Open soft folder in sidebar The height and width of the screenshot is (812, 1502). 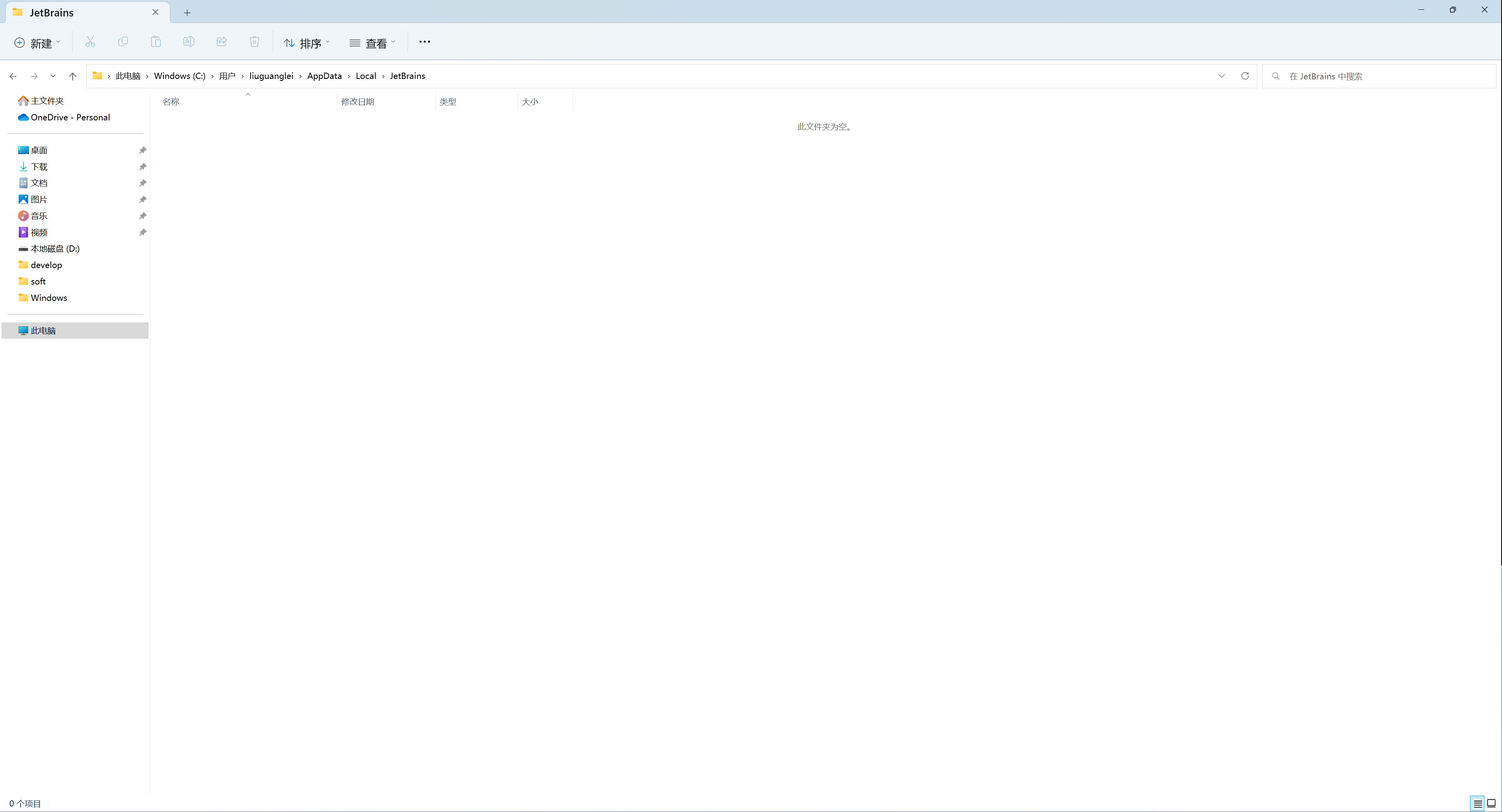tap(32, 281)
